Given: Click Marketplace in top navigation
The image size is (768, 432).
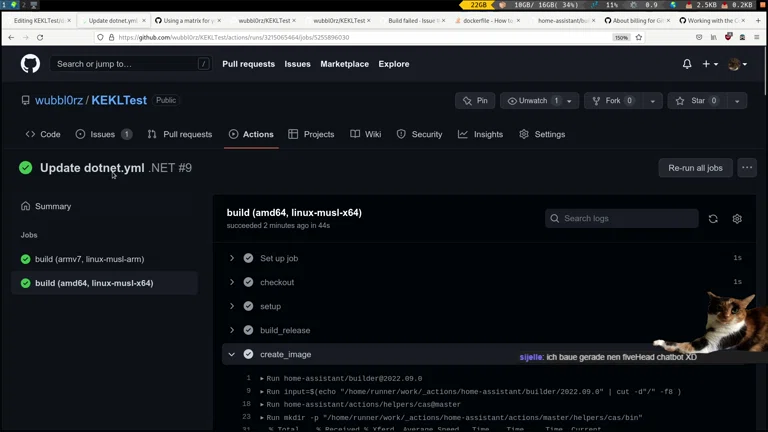Looking at the screenshot, I should (x=344, y=64).
